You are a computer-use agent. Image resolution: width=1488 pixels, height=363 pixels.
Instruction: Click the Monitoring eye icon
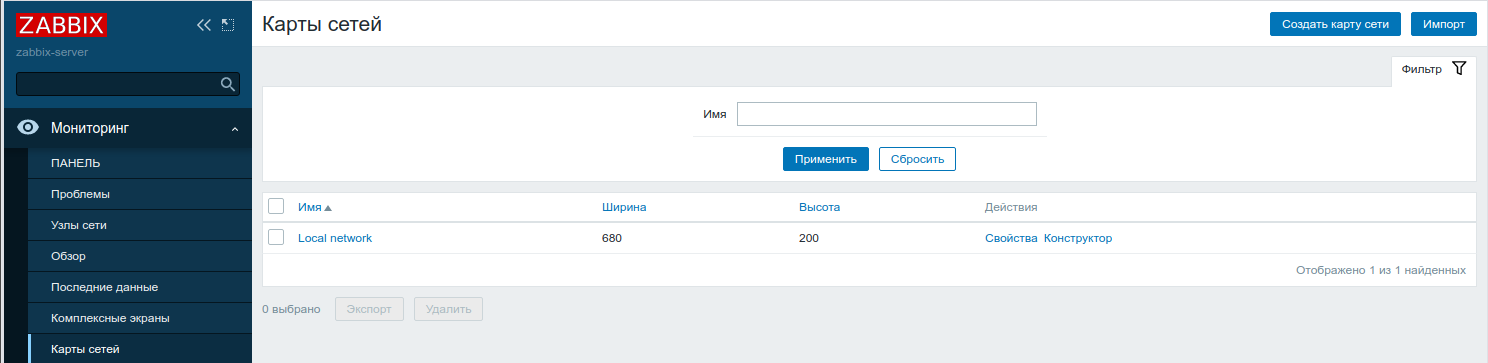(29, 127)
